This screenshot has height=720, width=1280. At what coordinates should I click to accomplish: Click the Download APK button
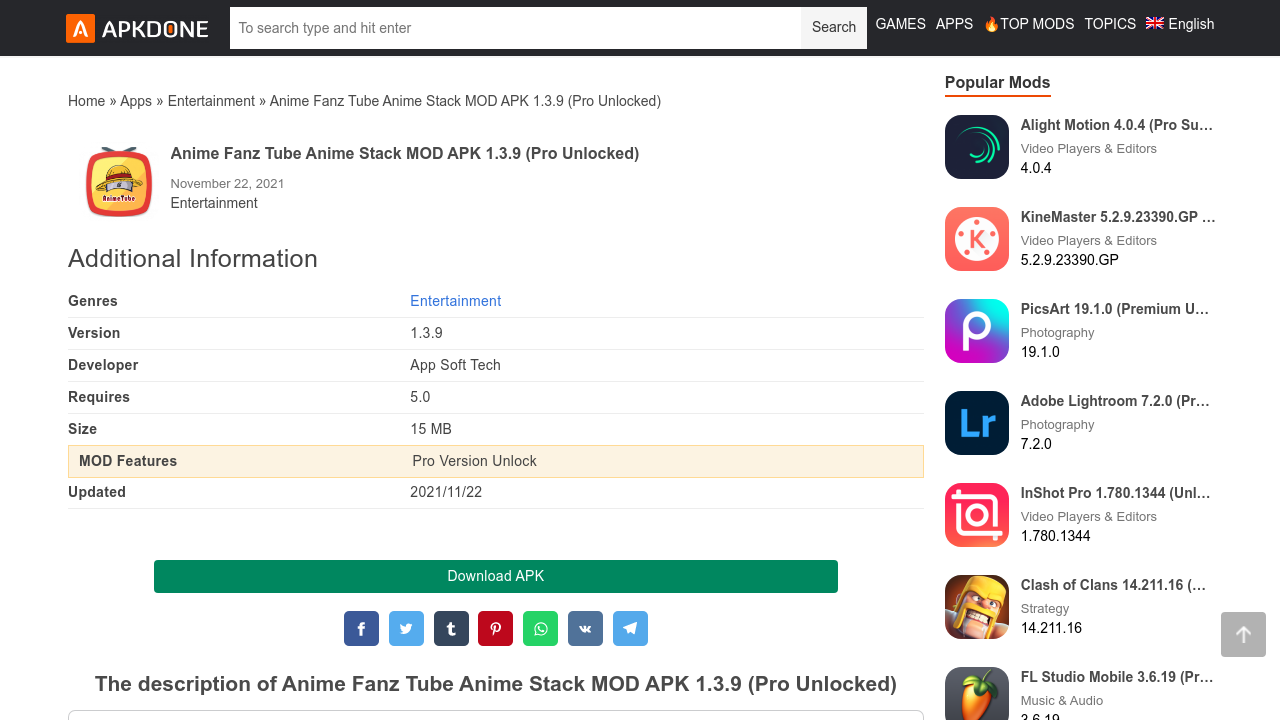tap(496, 576)
